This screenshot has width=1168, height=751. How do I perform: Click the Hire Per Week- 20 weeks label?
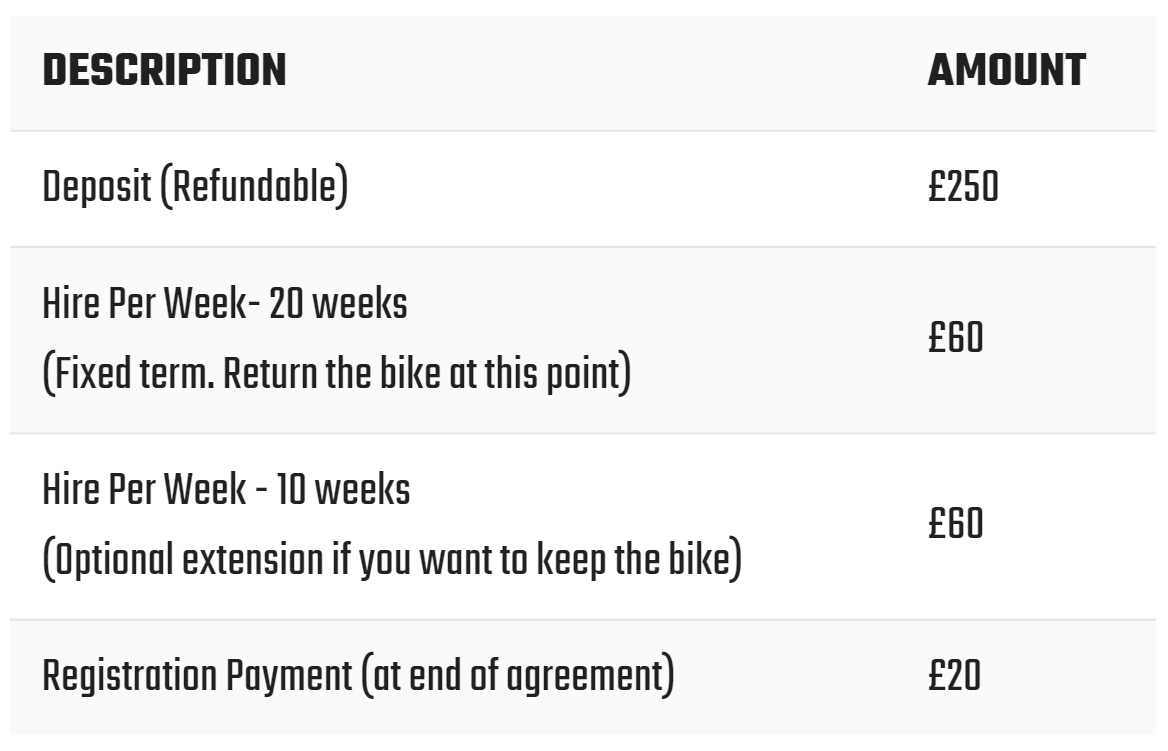225,303
